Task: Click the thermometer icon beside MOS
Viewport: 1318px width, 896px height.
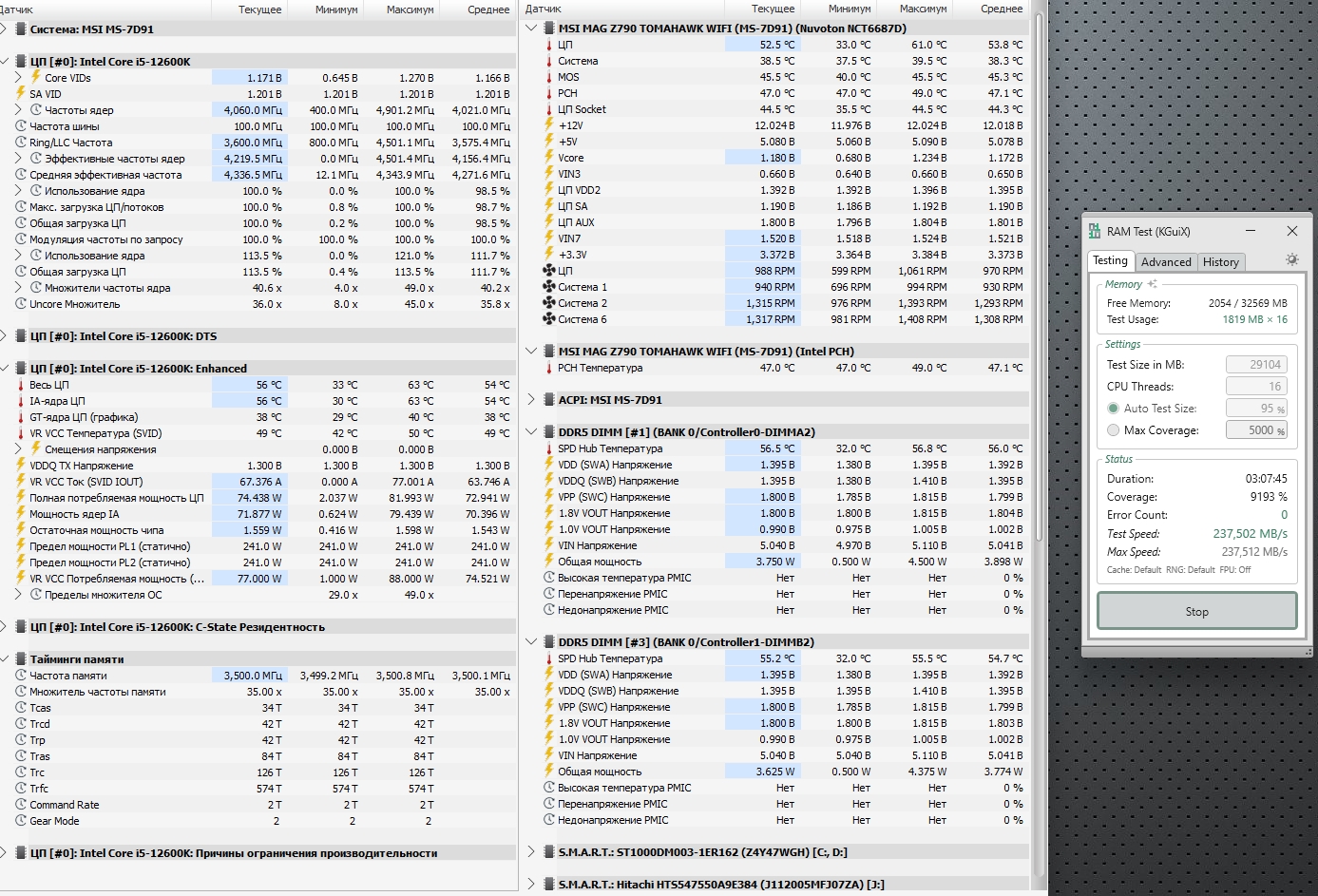Action: [x=549, y=76]
